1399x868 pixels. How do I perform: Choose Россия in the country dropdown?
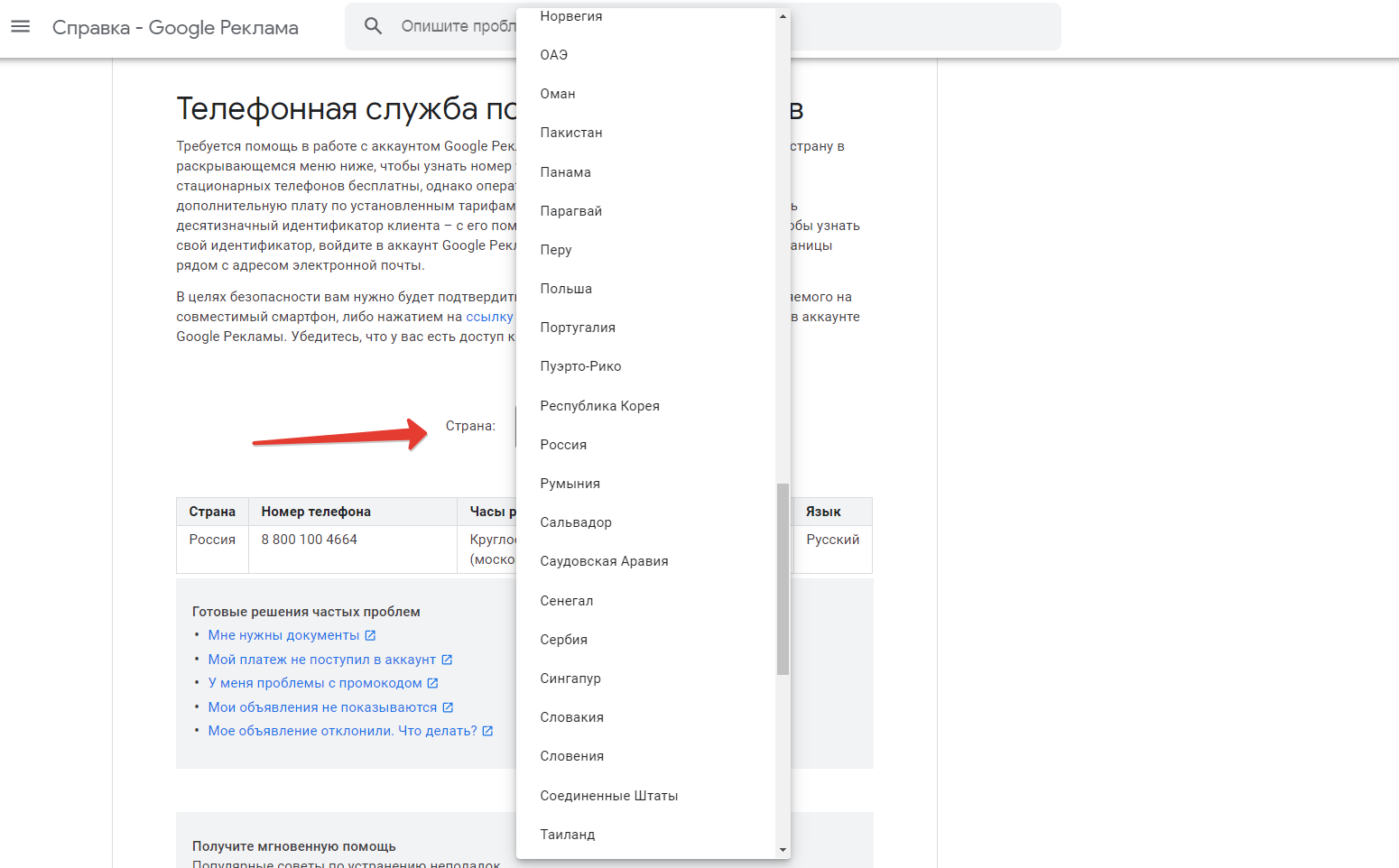pyautogui.click(x=645, y=445)
